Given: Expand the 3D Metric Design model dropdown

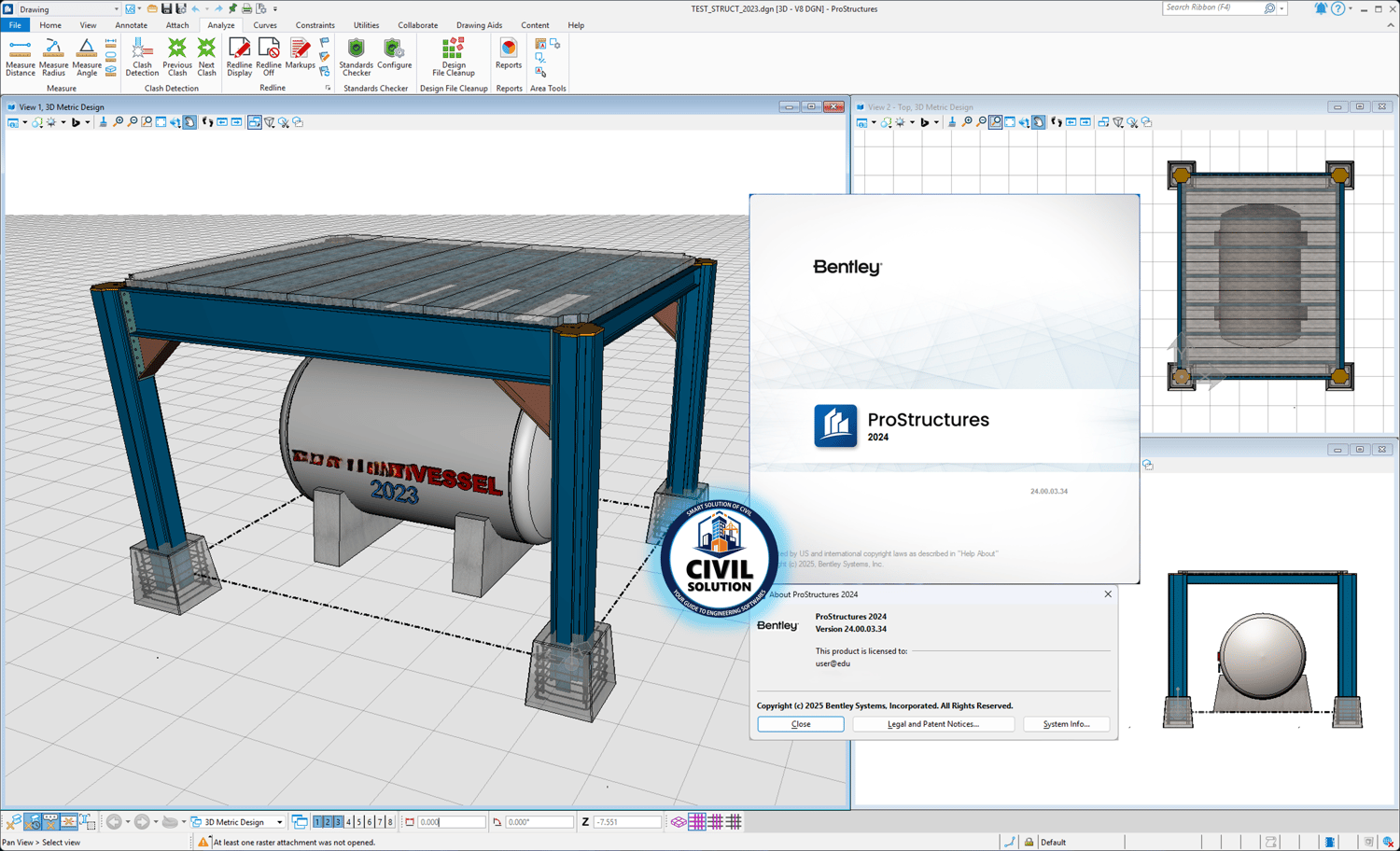Looking at the screenshot, I should (x=279, y=822).
